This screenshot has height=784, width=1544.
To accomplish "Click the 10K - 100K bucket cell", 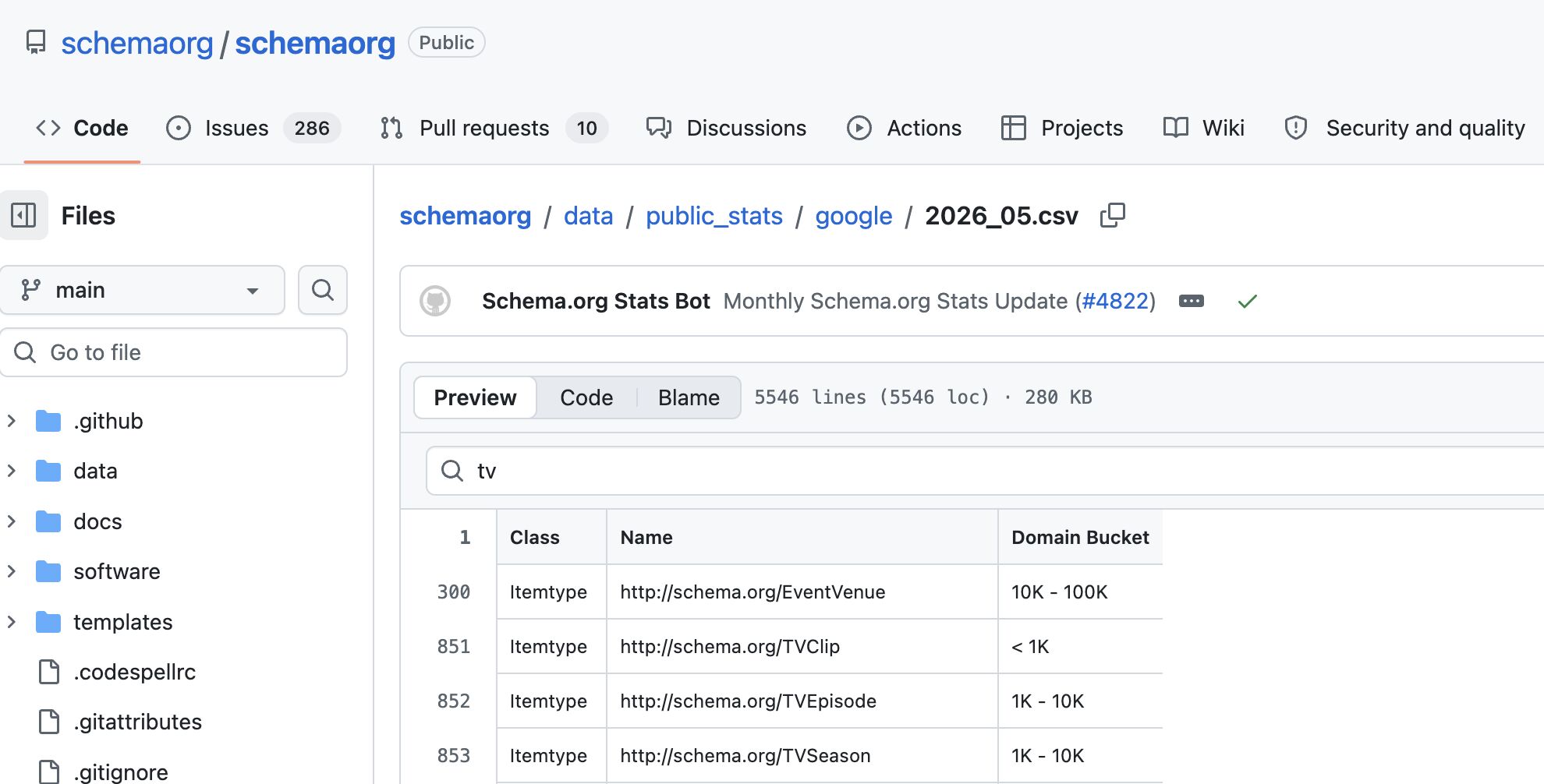I will [1080, 592].
